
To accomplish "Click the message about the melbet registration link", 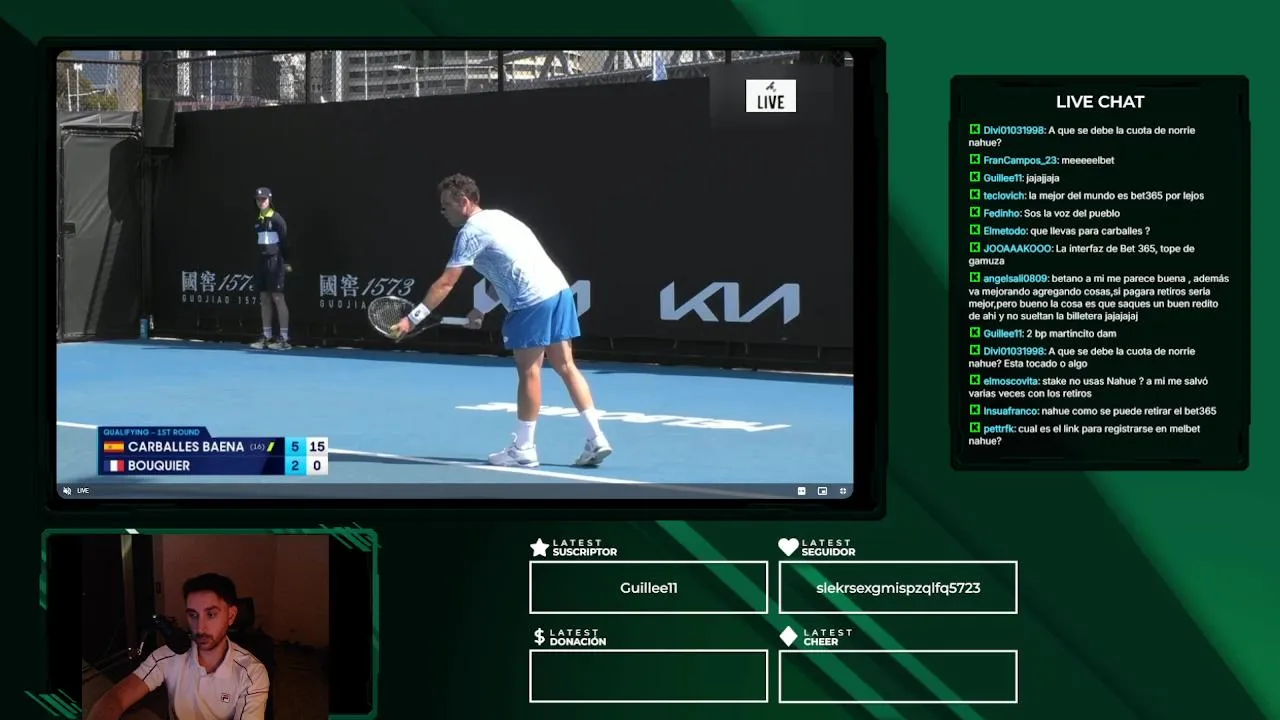I will pyautogui.click(x=1084, y=435).
